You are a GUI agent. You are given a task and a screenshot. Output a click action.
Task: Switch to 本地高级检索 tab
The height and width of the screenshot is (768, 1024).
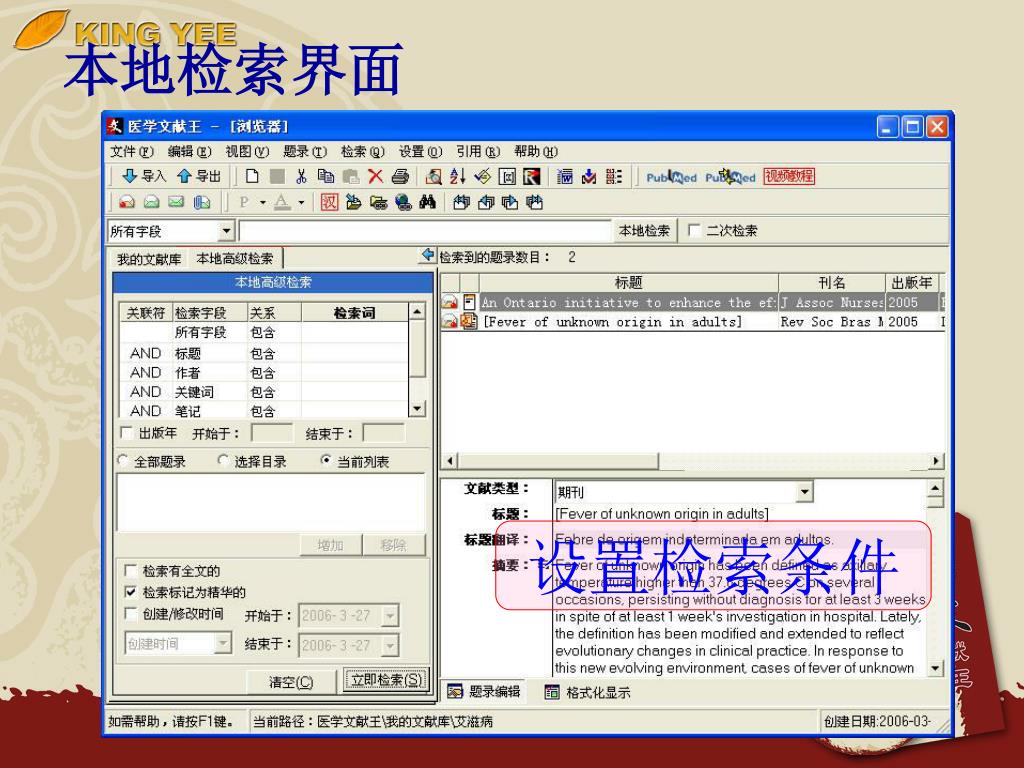click(235, 259)
